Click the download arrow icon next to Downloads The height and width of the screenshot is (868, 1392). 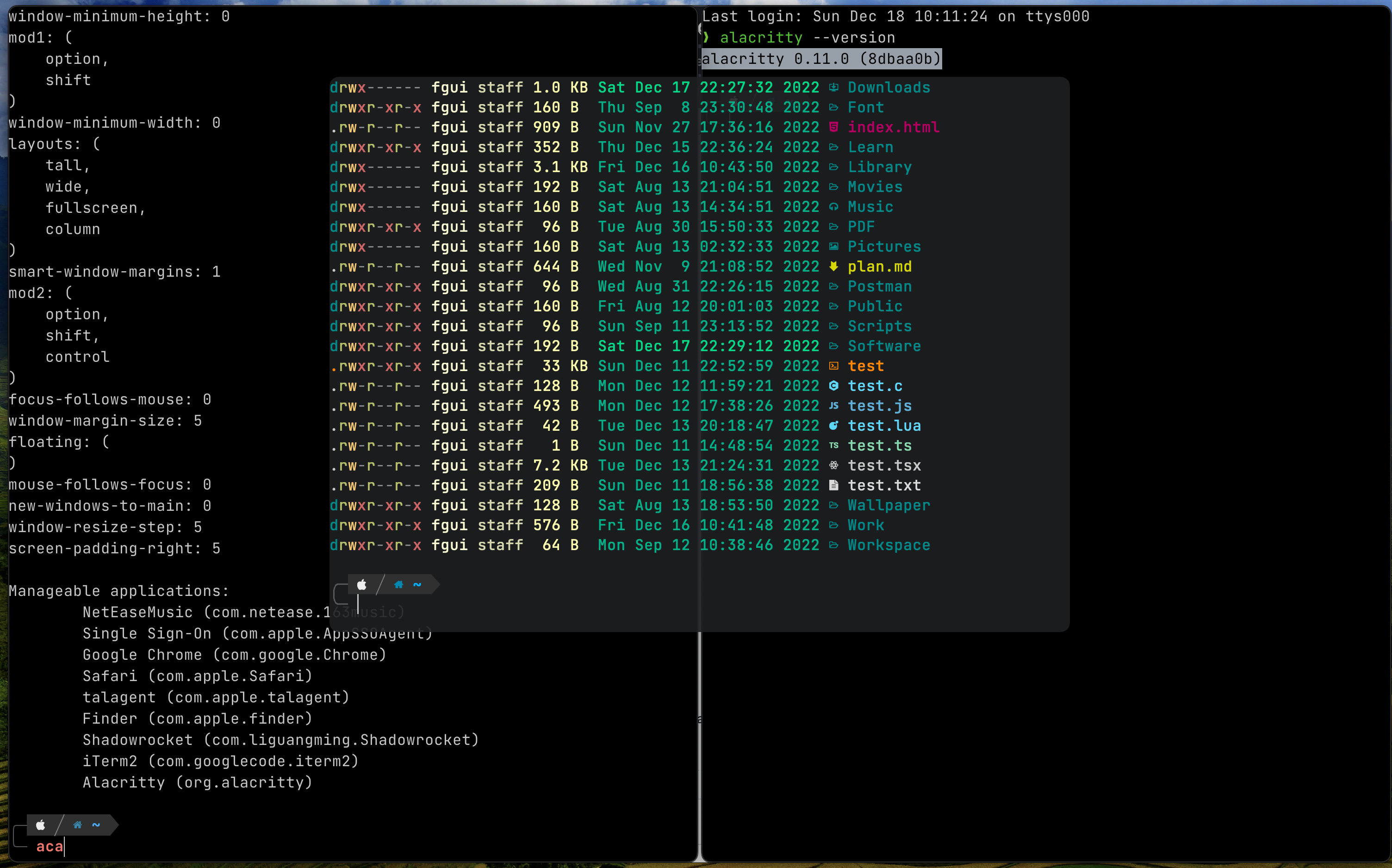click(834, 87)
